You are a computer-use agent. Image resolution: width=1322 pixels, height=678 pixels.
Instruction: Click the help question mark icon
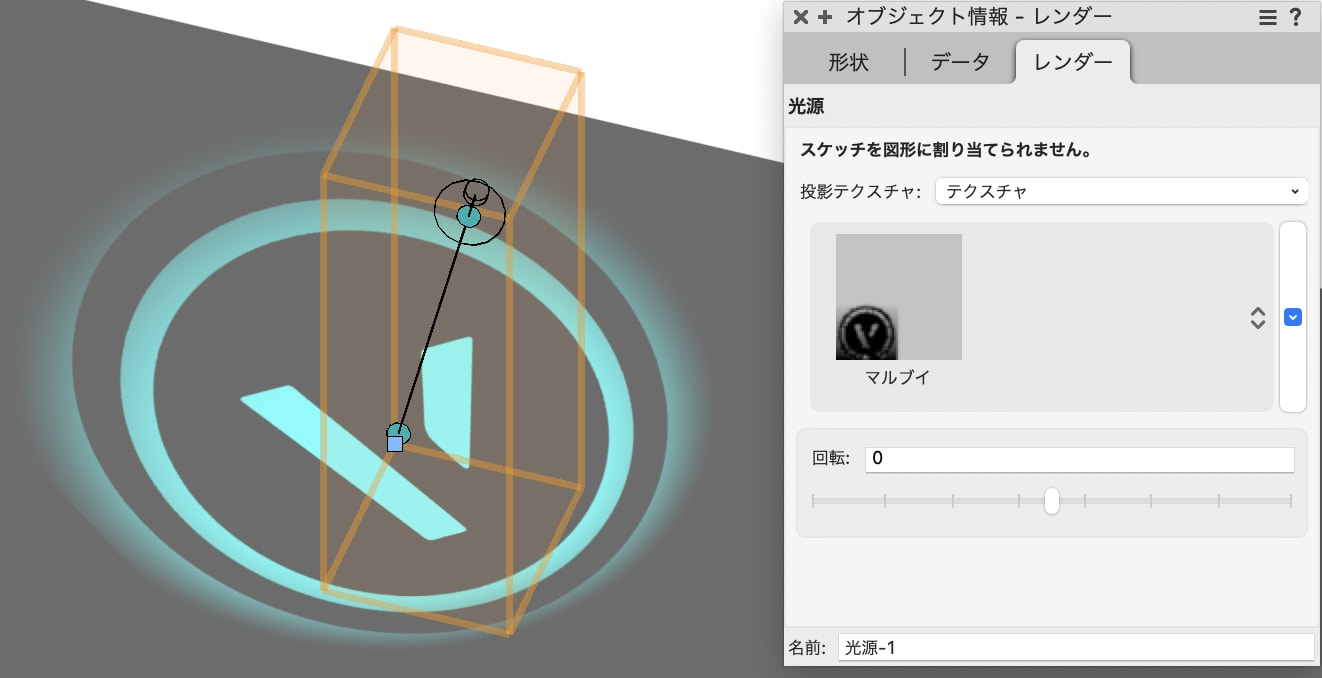coord(1296,16)
